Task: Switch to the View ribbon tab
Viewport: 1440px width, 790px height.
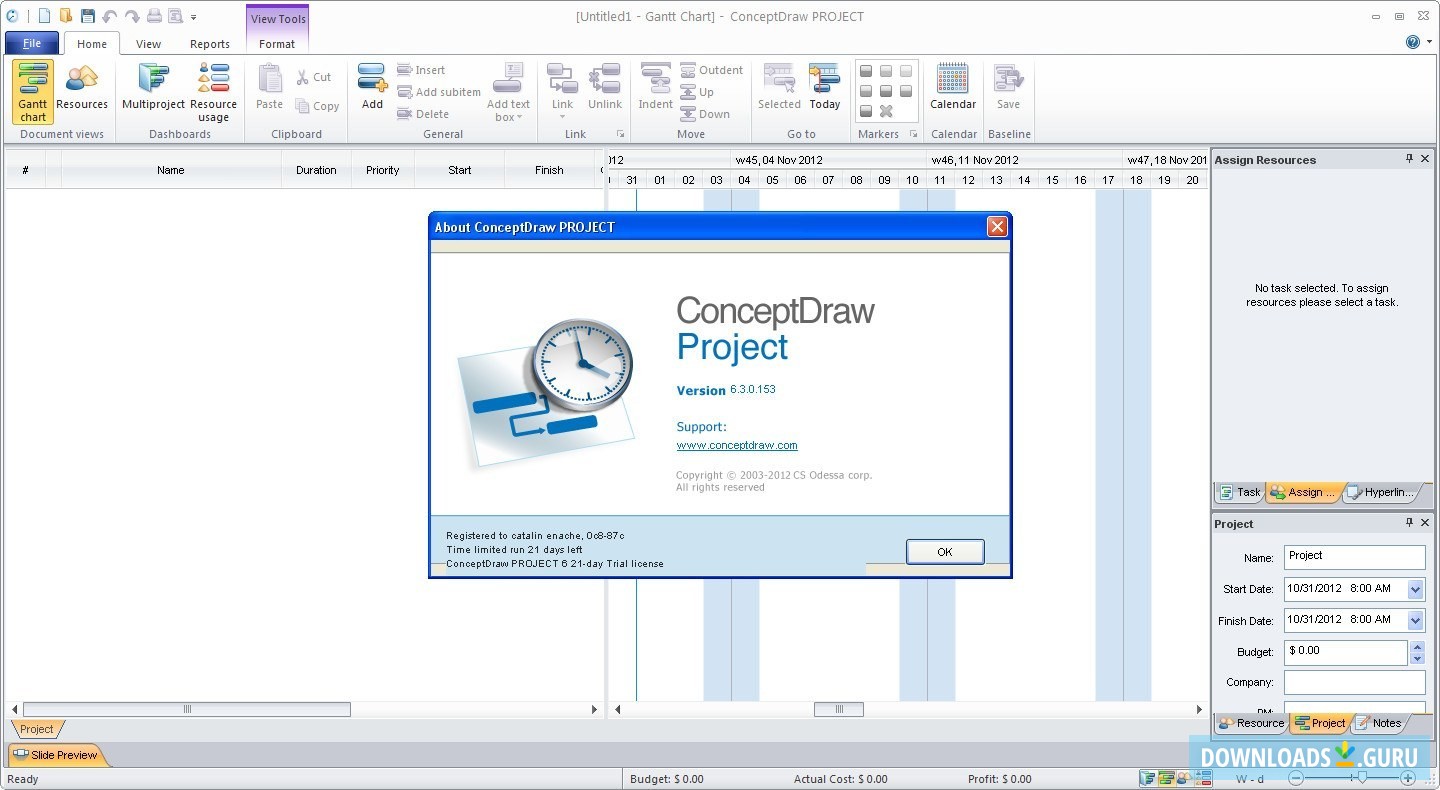Action: 148,44
